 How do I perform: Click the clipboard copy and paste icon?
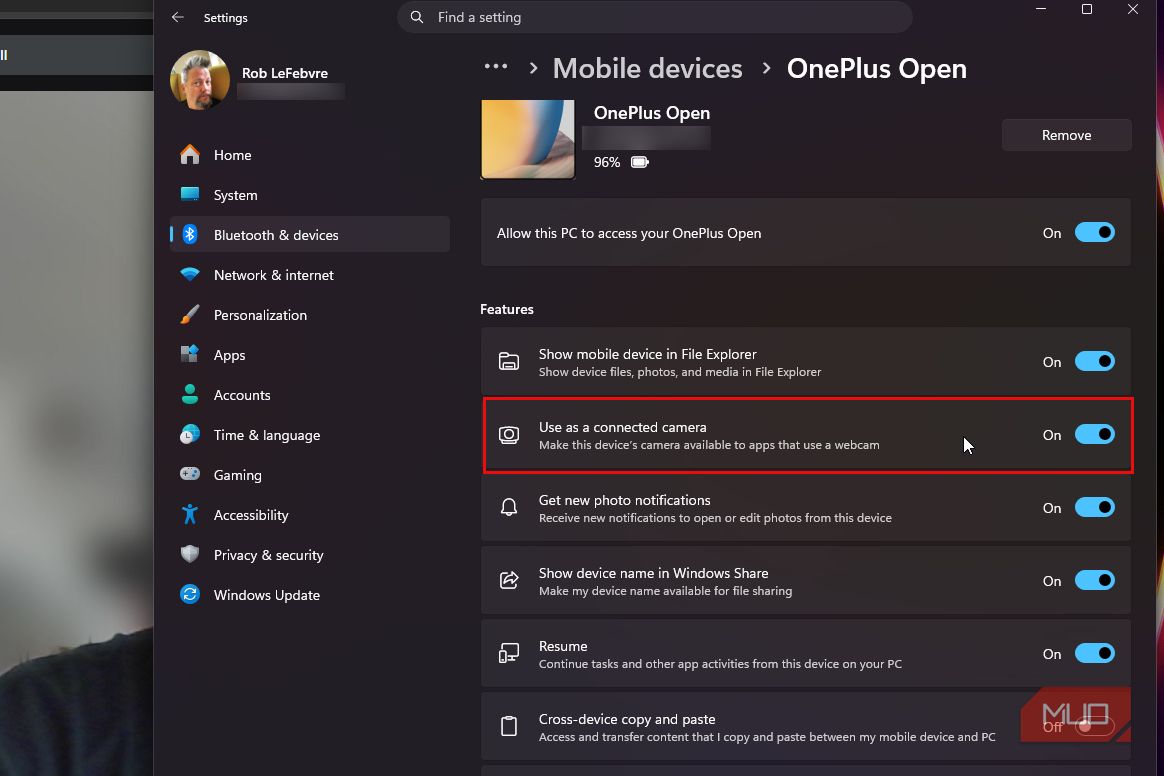[x=509, y=726]
